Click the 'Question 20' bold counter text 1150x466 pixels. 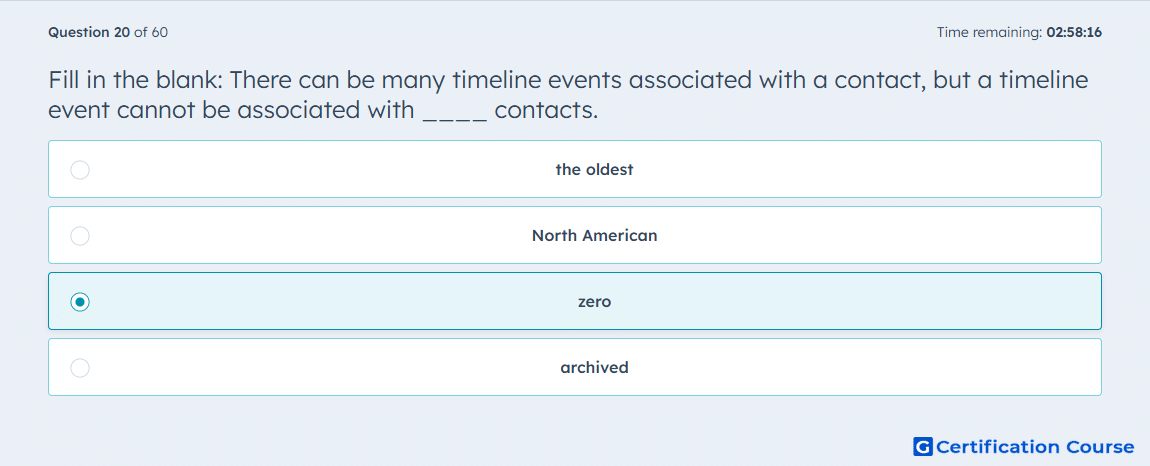[x=89, y=32]
